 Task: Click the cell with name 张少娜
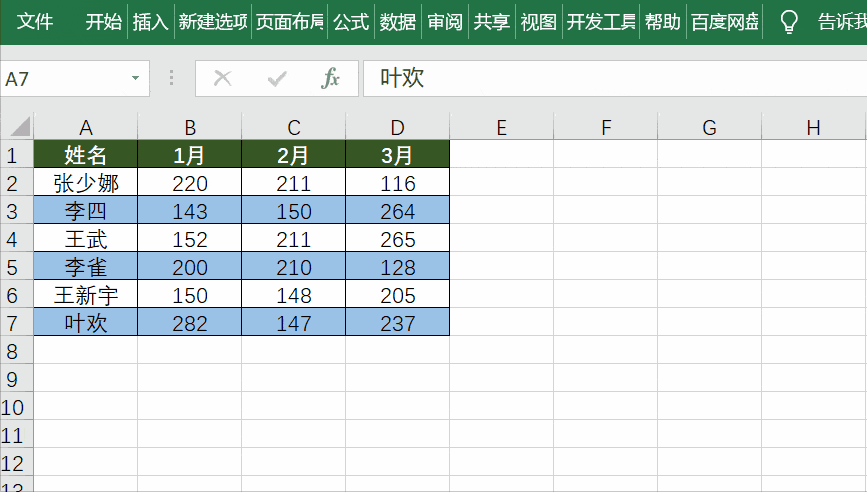(x=86, y=183)
